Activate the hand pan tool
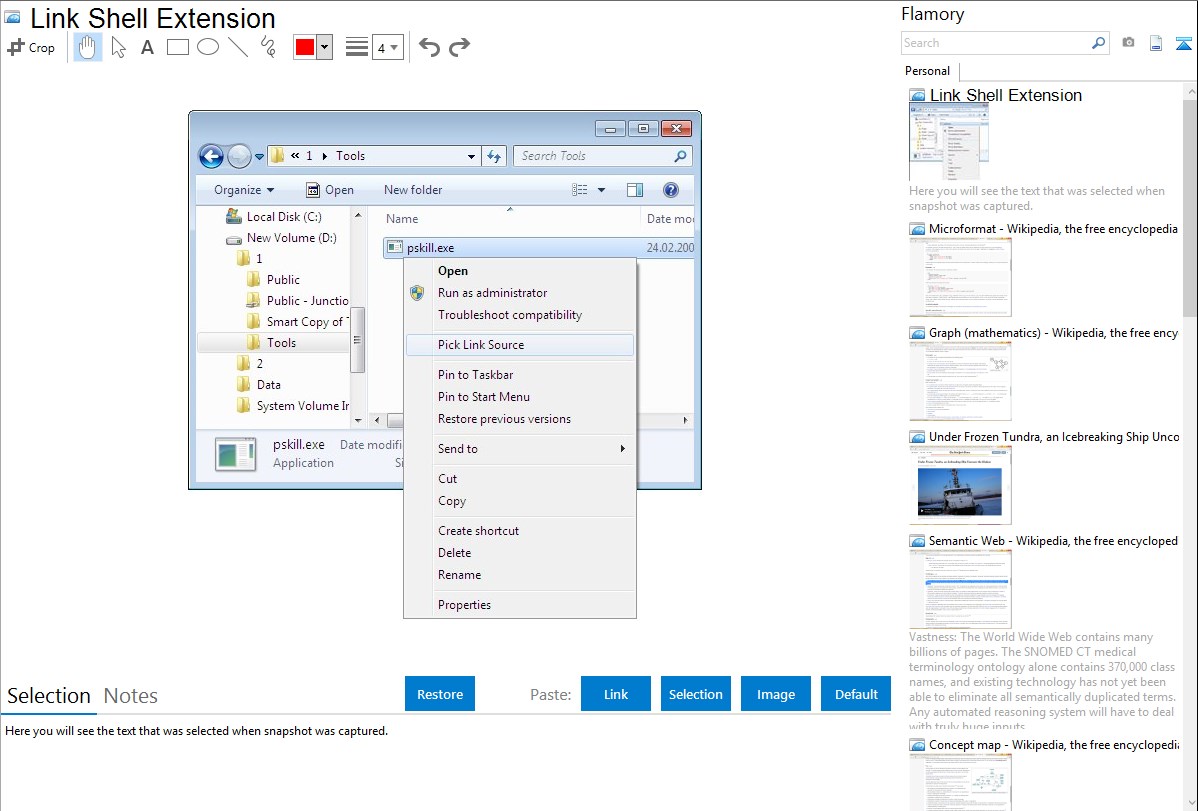Viewport: 1198px width, 811px height. [x=88, y=47]
